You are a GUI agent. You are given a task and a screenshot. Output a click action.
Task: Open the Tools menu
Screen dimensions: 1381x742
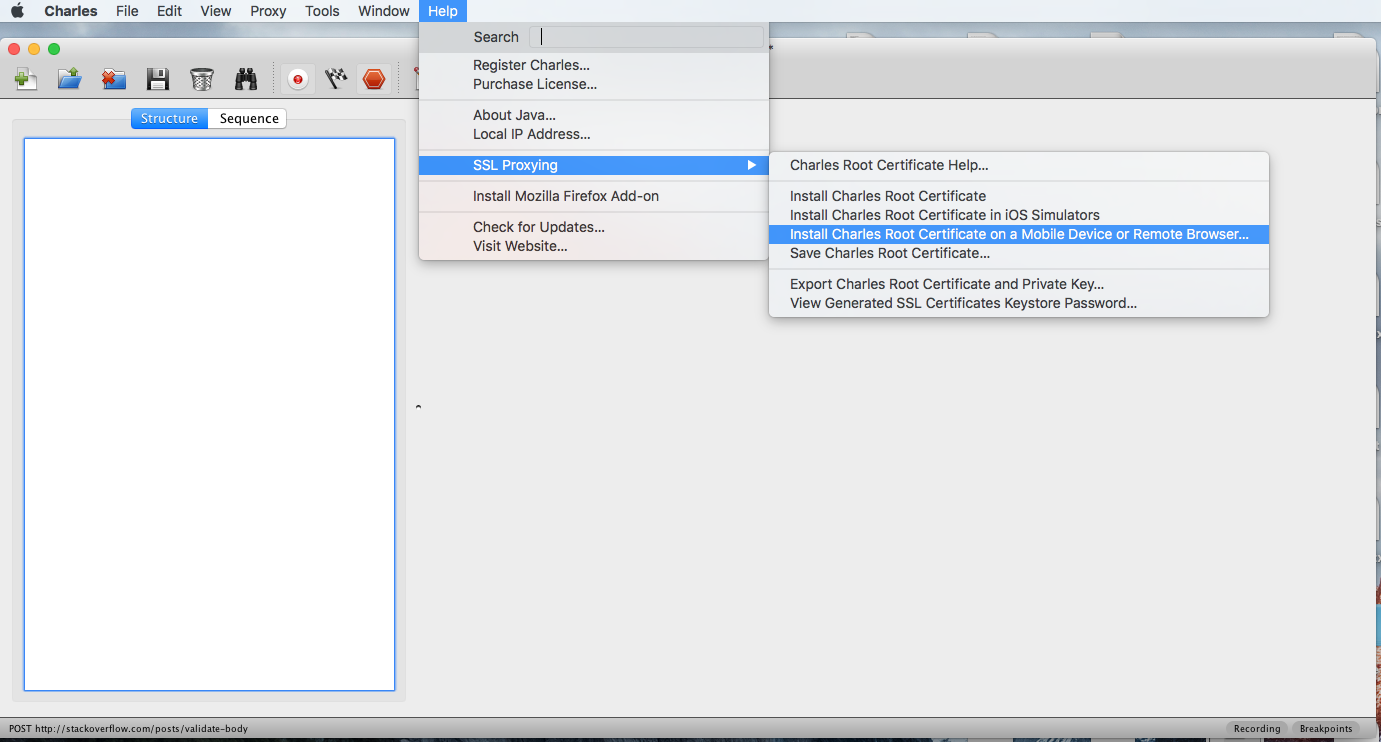pos(322,11)
